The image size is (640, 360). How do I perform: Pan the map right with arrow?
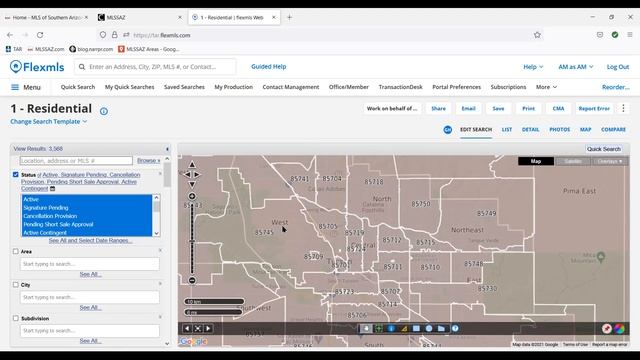[x=197, y=174]
